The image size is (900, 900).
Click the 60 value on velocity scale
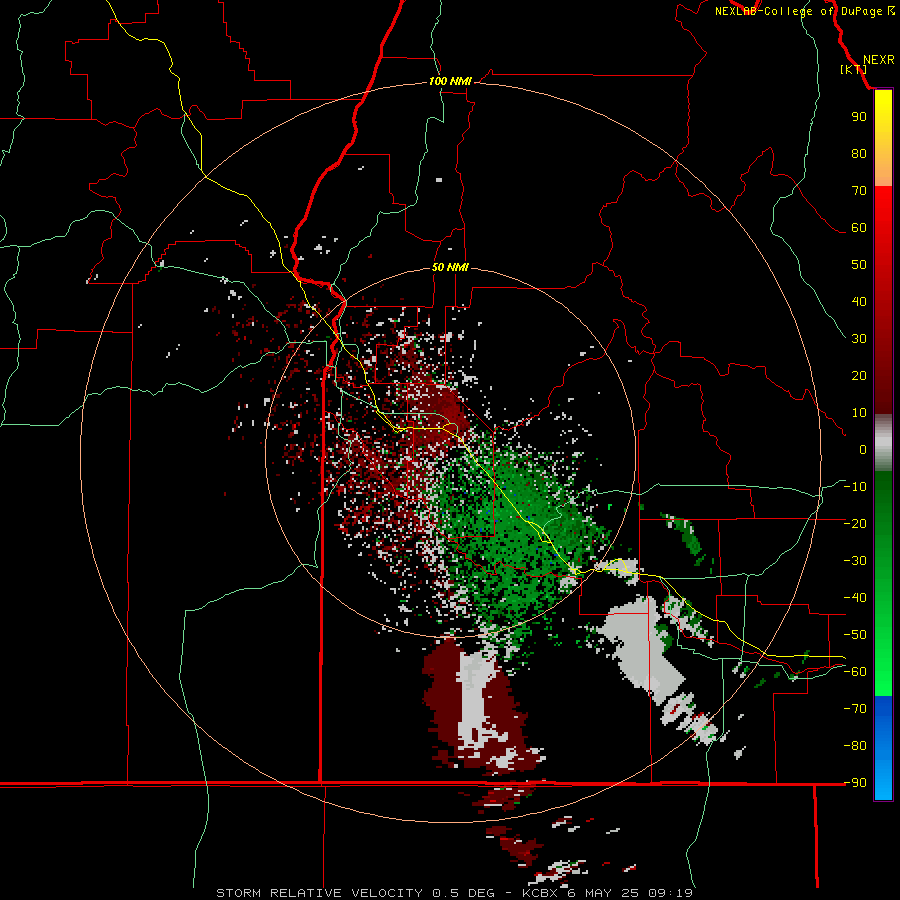[859, 228]
